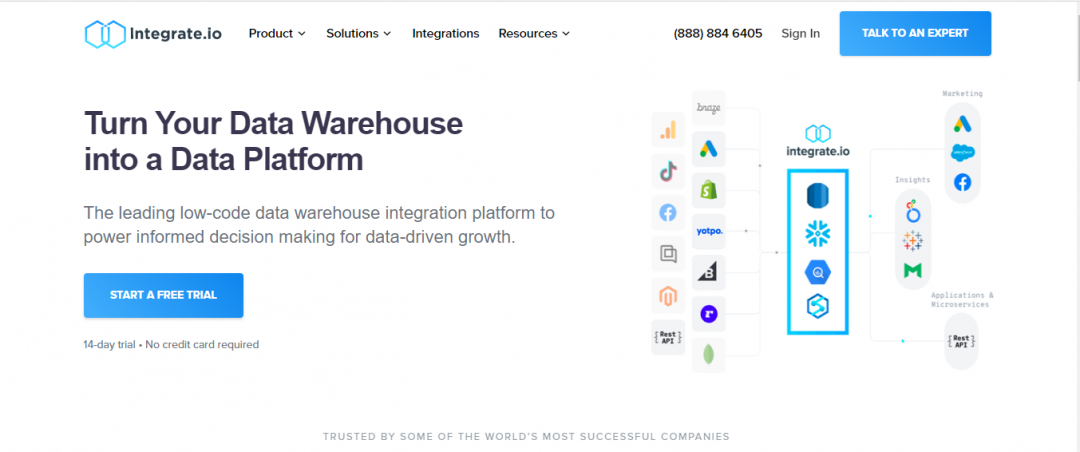Select the Google BigQuery hexagon icon

pos(818,270)
